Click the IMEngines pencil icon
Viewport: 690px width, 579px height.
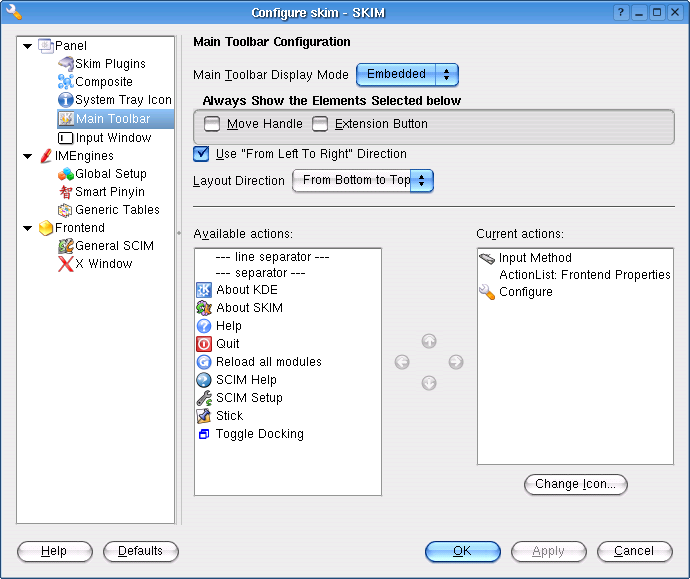(46, 156)
